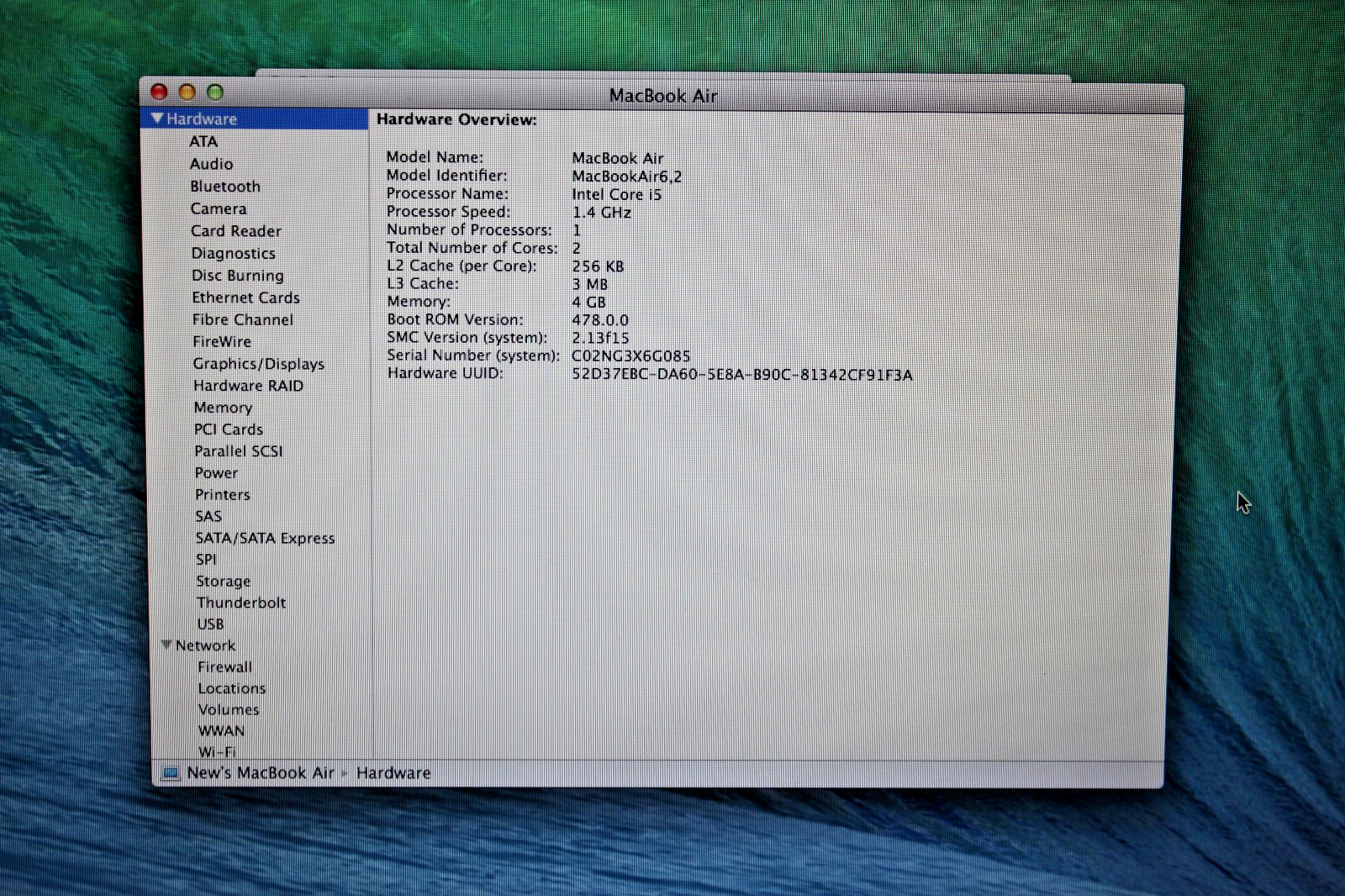The height and width of the screenshot is (896, 1345).
Task: Click the Hardware UUID value
Action: click(742, 375)
